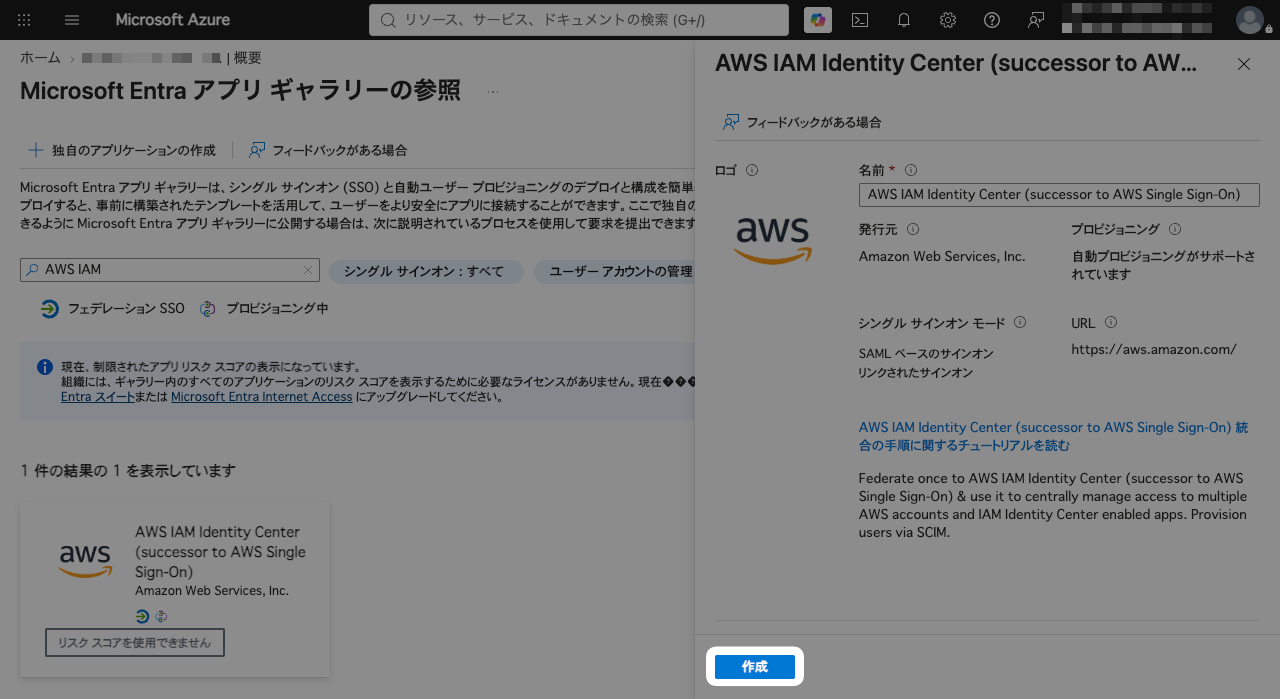Open the AWS IAM Identity Center tutorial link
This screenshot has width=1280, height=699.
[1053, 436]
